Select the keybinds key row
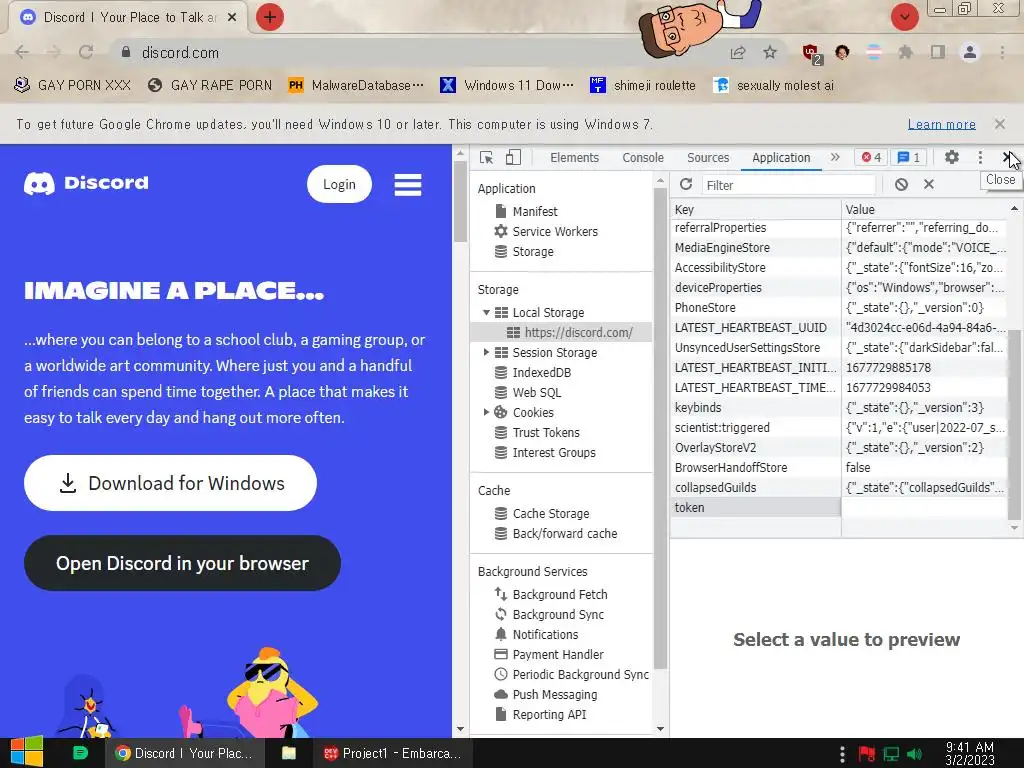Viewport: 1024px width, 768px height. tap(839, 408)
